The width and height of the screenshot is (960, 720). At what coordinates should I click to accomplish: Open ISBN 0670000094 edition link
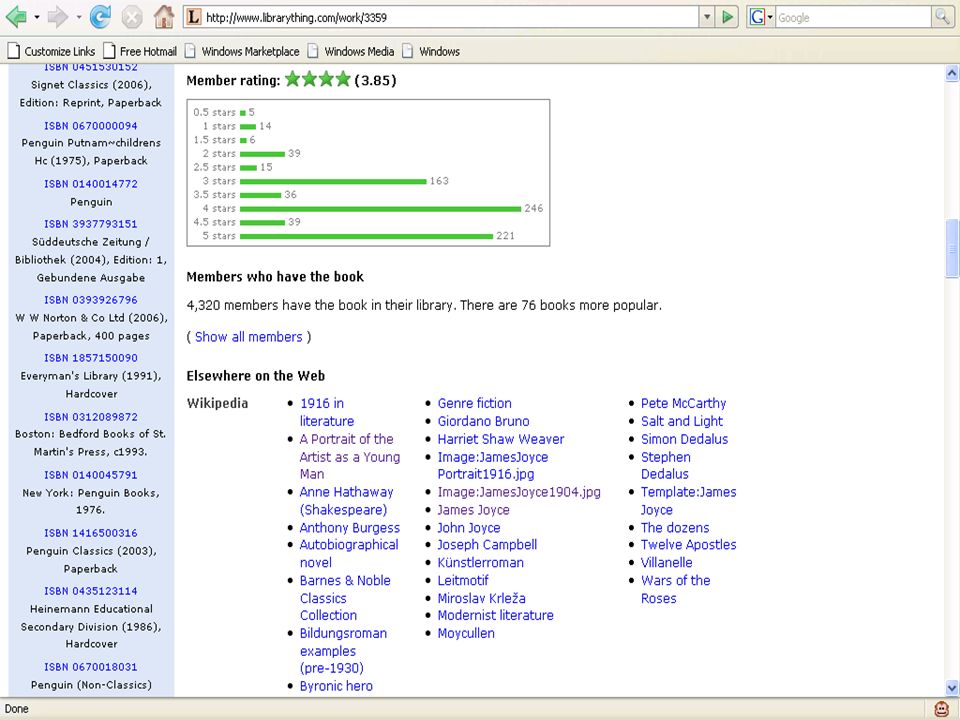pyautogui.click(x=91, y=126)
